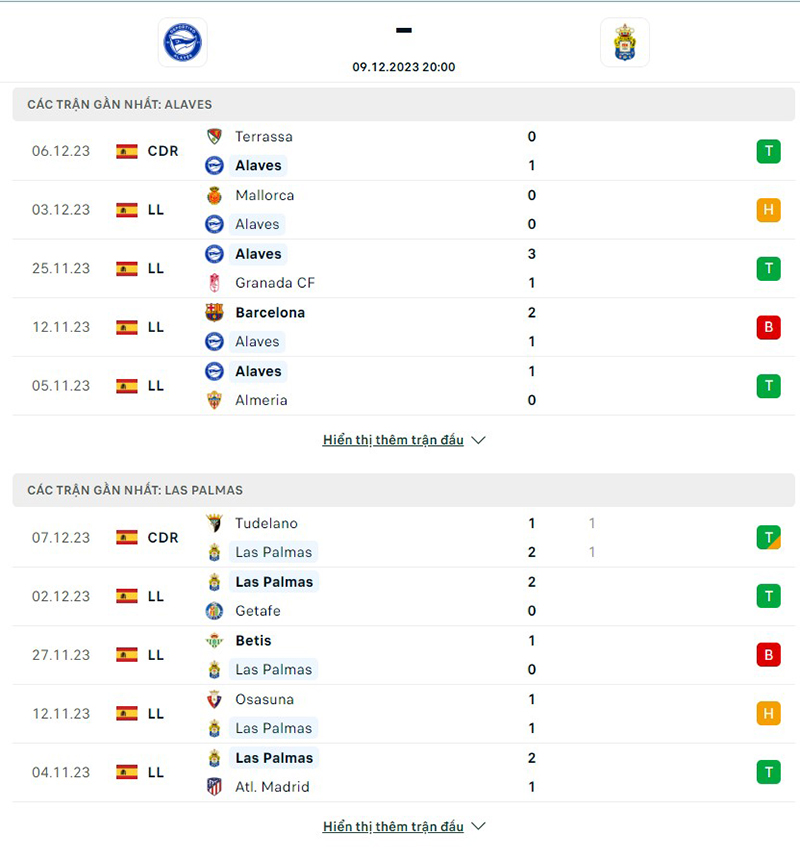Click the Spanish flag next to the 06.12.23 match
This screenshot has width=800, height=860.
coord(129,151)
